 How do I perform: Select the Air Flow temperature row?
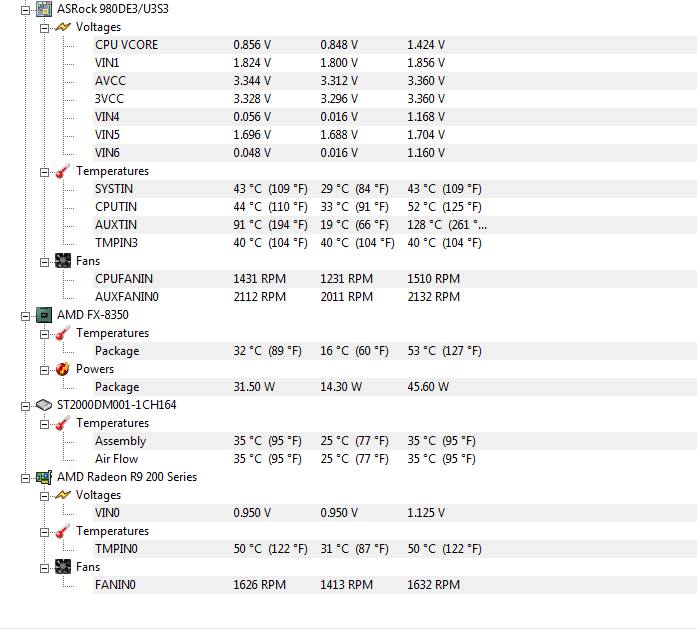tap(395, 459)
